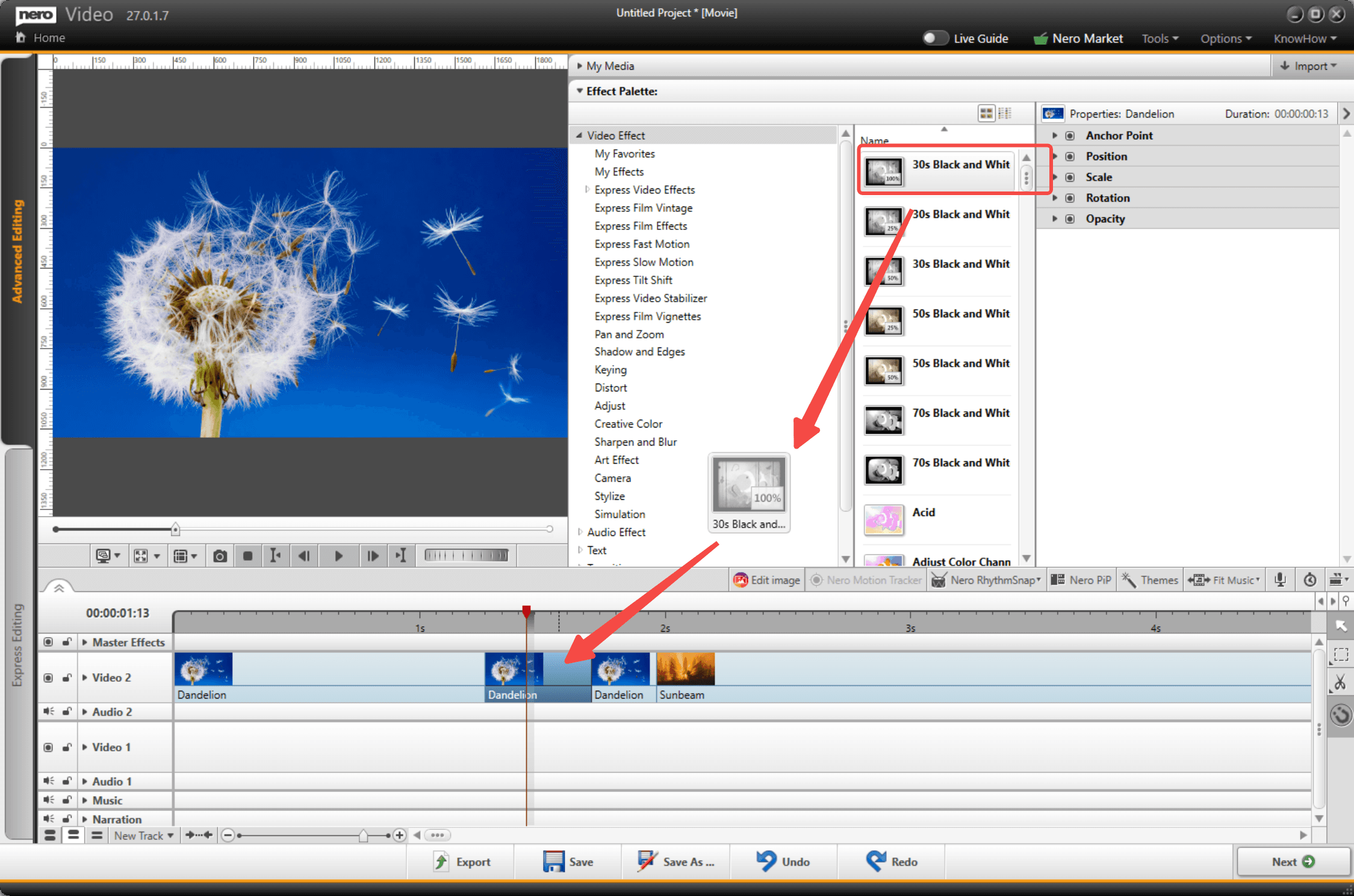Open the New Track dropdown
The width and height of the screenshot is (1354, 896).
143,835
